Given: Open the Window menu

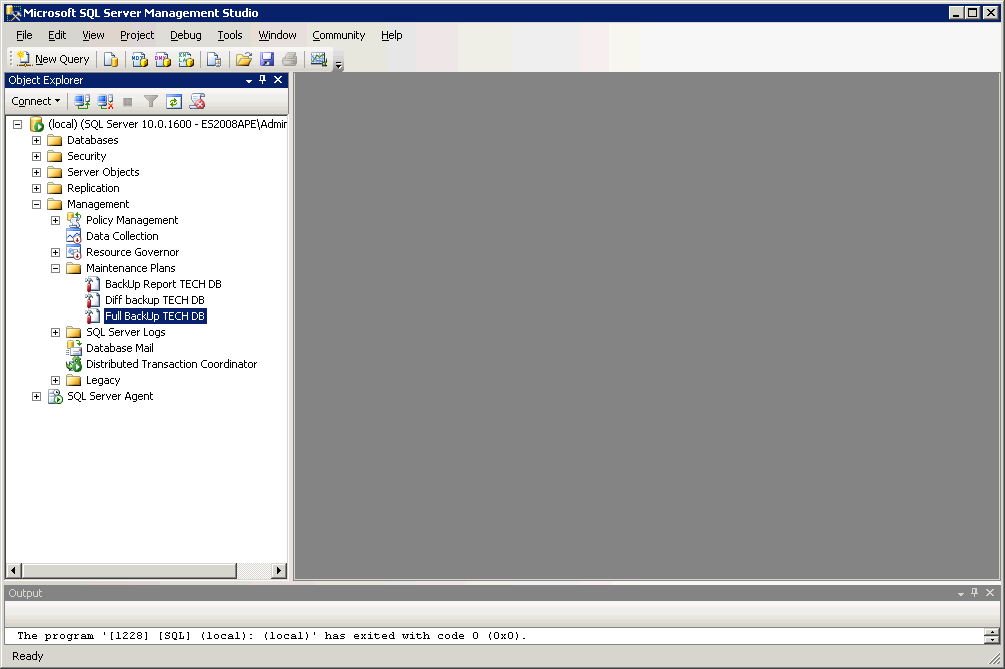Looking at the screenshot, I should (x=277, y=35).
